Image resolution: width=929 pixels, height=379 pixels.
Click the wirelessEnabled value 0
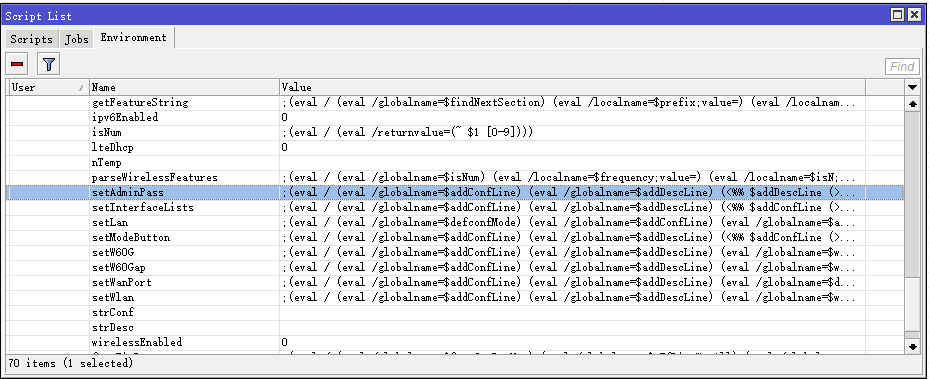(285, 342)
